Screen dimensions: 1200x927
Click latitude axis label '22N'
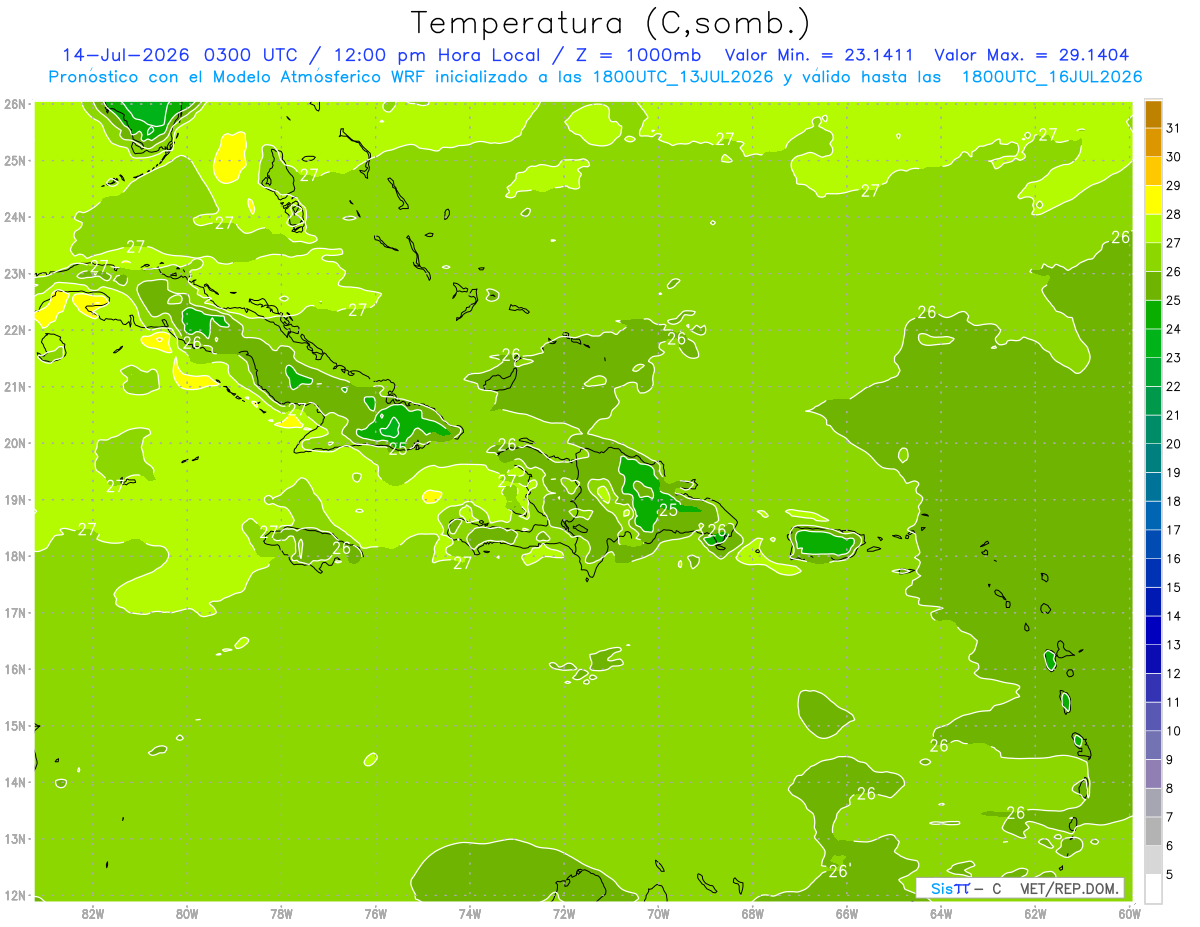[14, 330]
